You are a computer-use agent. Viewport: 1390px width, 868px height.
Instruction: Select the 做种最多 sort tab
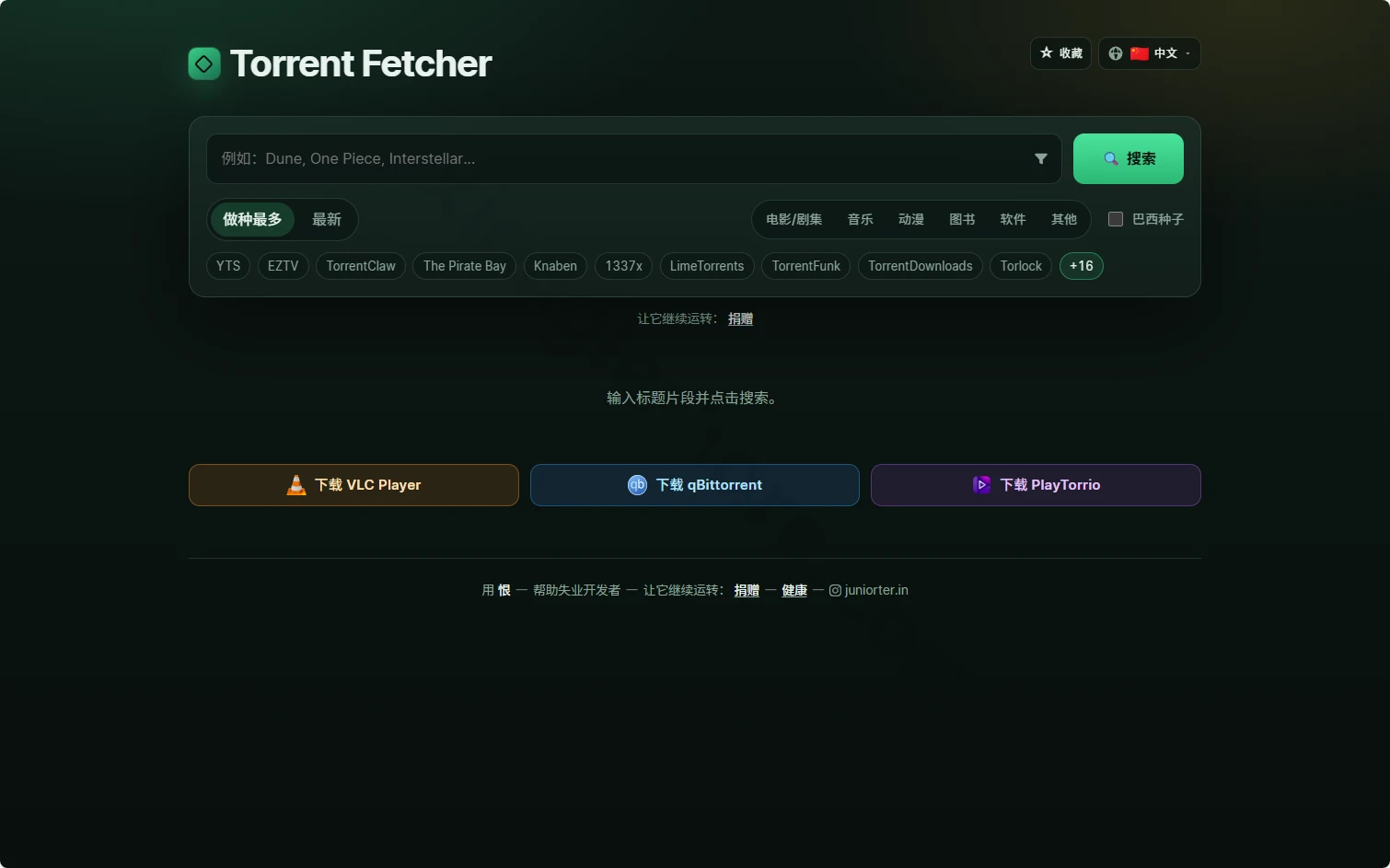pos(252,220)
